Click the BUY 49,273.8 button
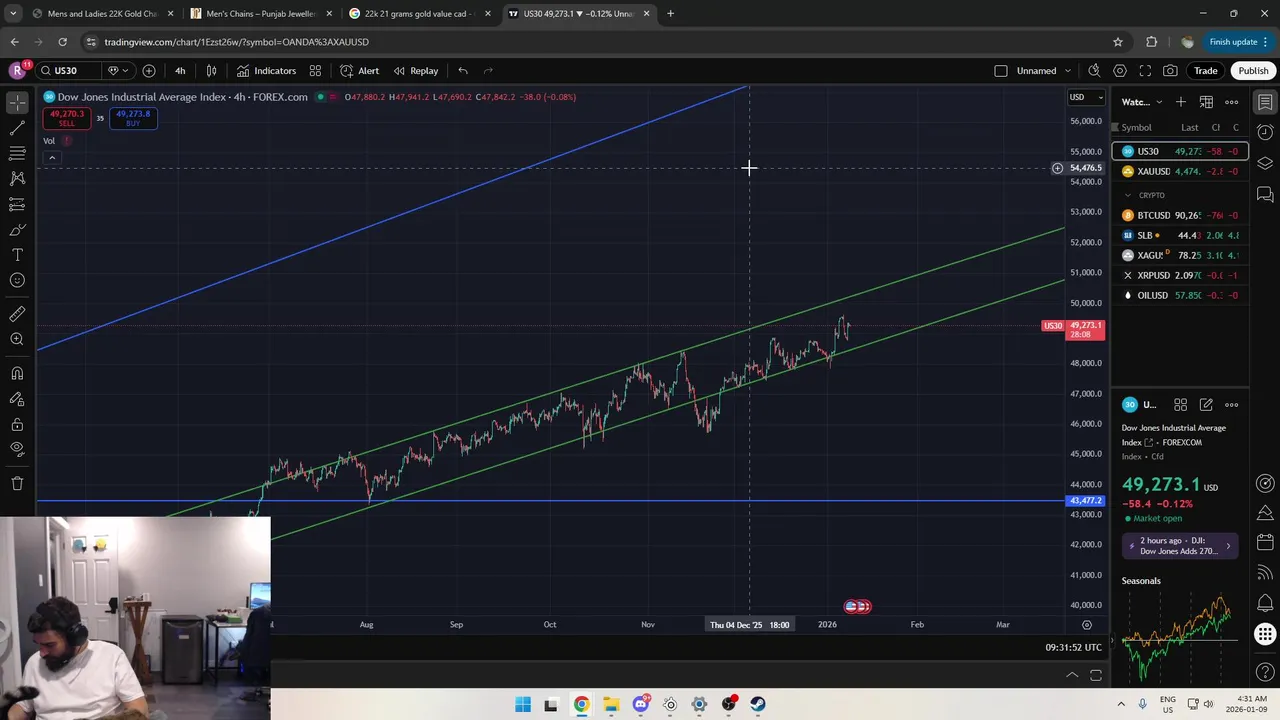This screenshot has width=1280, height=720. coord(133,118)
